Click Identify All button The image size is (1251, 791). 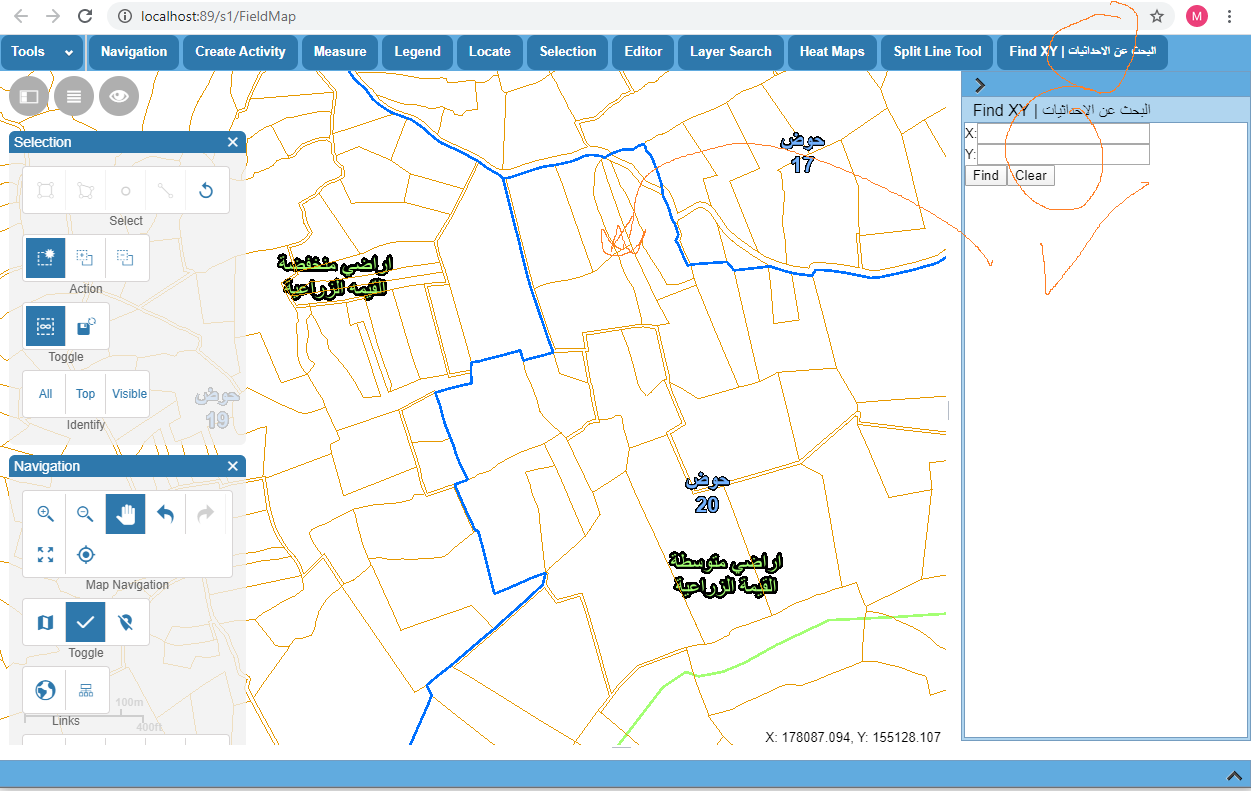pos(45,394)
